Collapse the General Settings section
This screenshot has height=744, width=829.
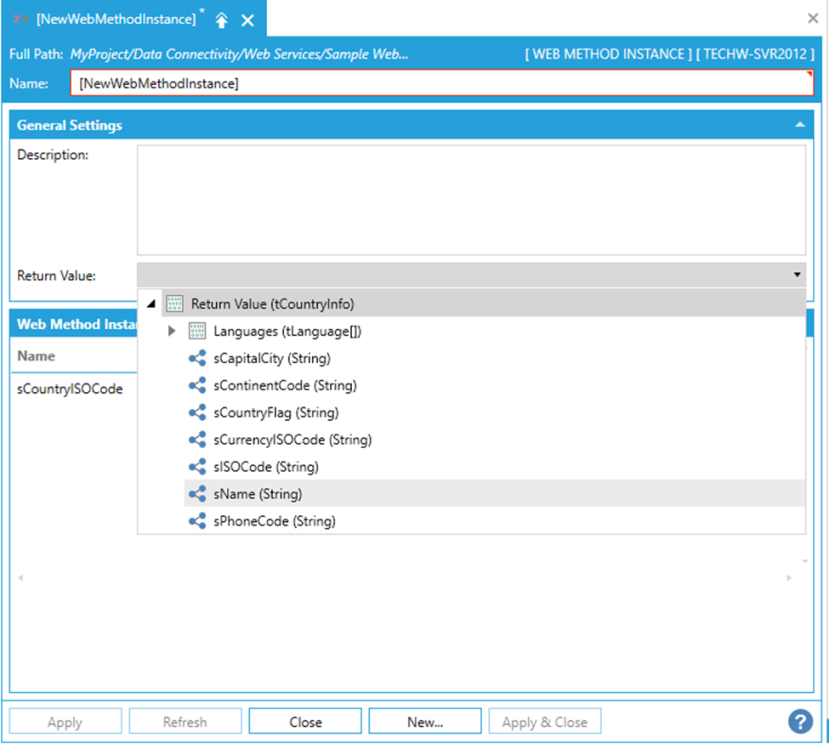coord(799,126)
